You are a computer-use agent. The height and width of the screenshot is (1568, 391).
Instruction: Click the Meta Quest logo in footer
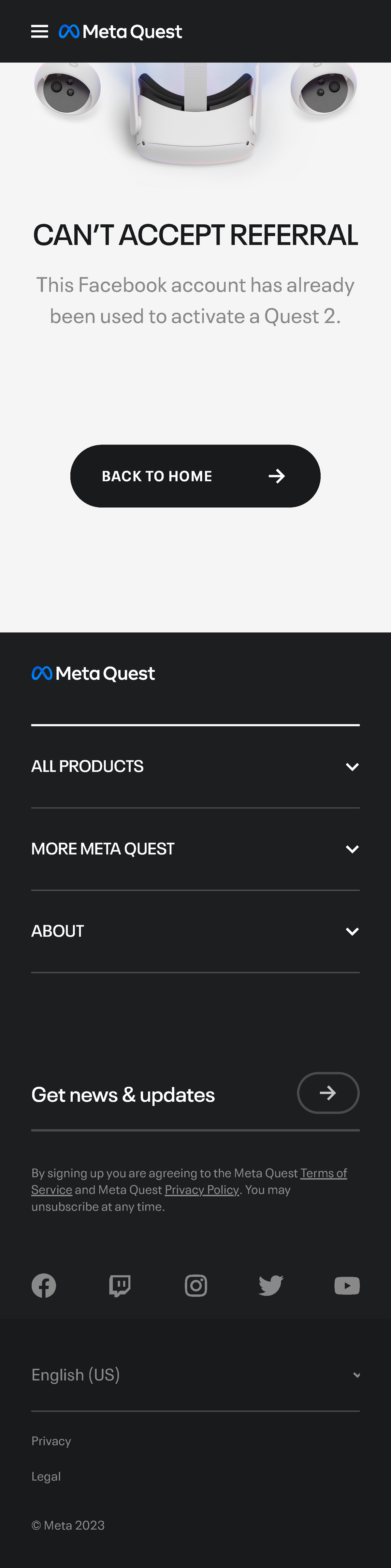93,673
